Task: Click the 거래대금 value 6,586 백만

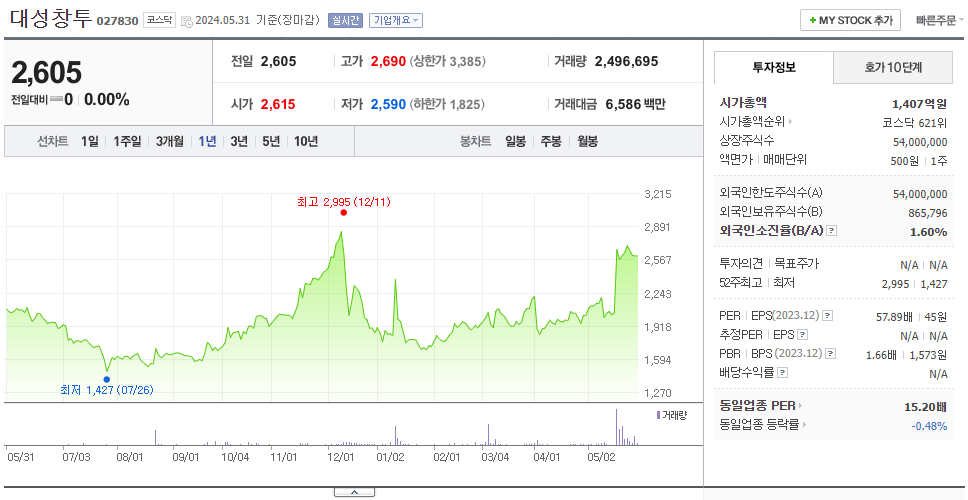Action: (x=635, y=104)
